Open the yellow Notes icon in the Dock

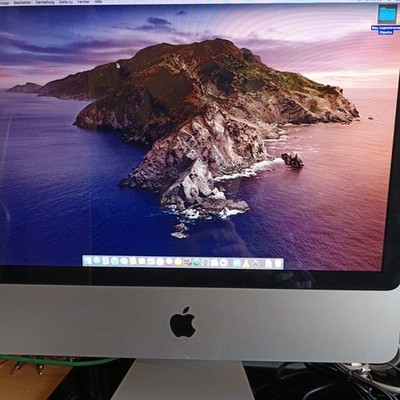tap(133, 261)
